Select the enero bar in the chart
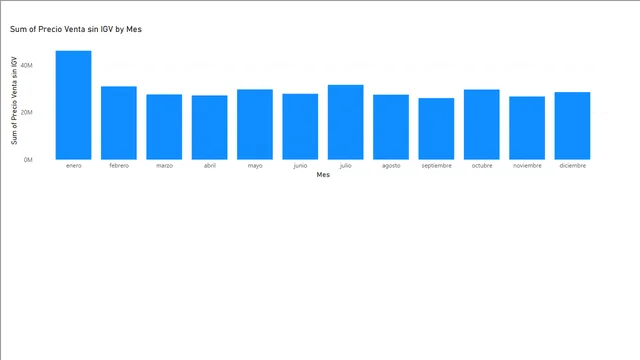The width and height of the screenshot is (640, 360). pyautogui.click(x=73, y=105)
